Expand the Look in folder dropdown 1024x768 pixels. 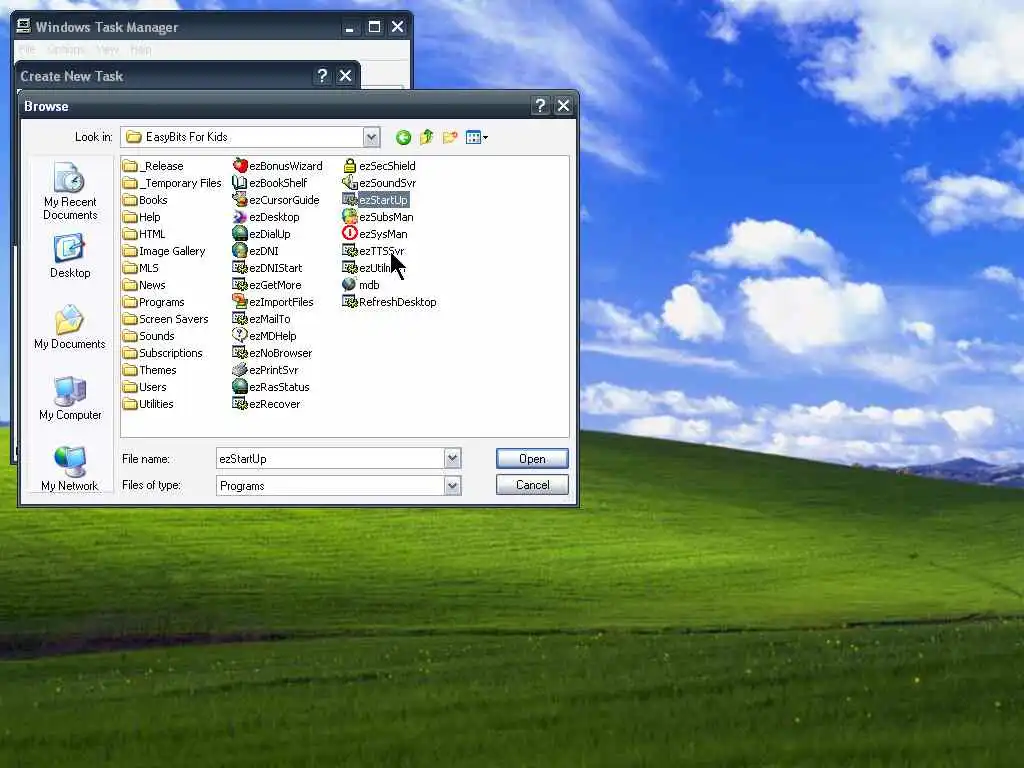[372, 137]
